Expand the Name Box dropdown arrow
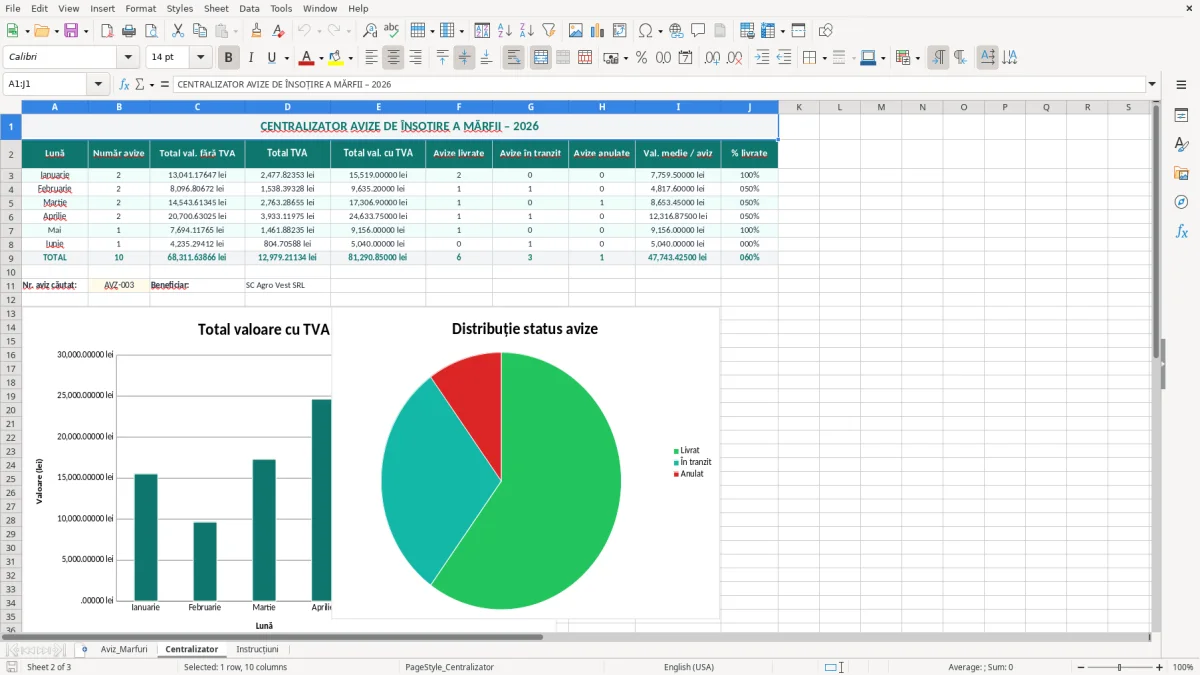This screenshot has height=675, width=1200. 98,84
